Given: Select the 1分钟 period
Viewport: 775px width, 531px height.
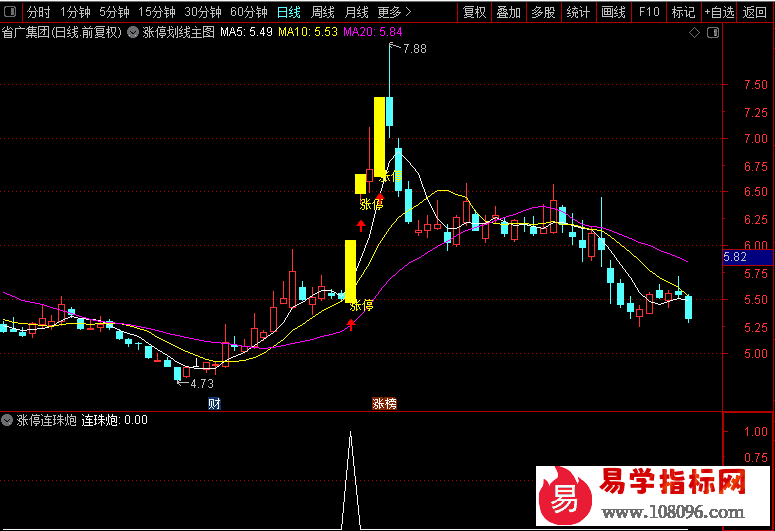Looking at the screenshot, I should coord(76,12).
